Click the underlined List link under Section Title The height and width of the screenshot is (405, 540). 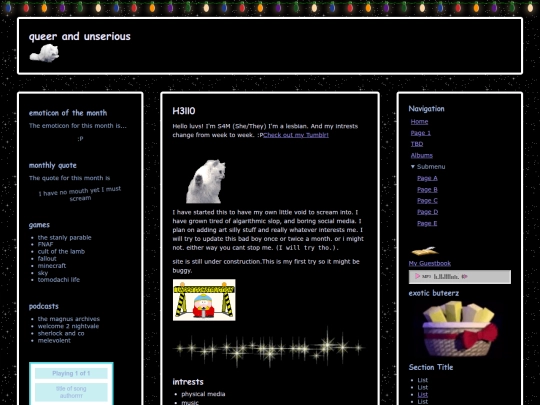pyautogui.click(x=423, y=395)
